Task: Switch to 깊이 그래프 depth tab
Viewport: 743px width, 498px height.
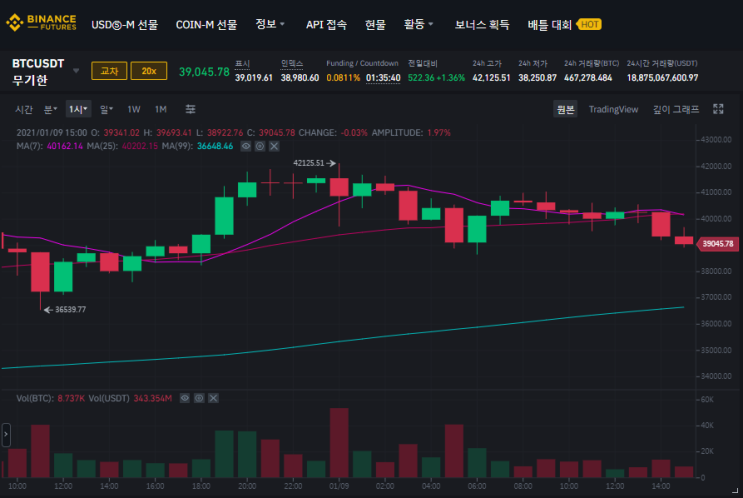Action: [676, 109]
